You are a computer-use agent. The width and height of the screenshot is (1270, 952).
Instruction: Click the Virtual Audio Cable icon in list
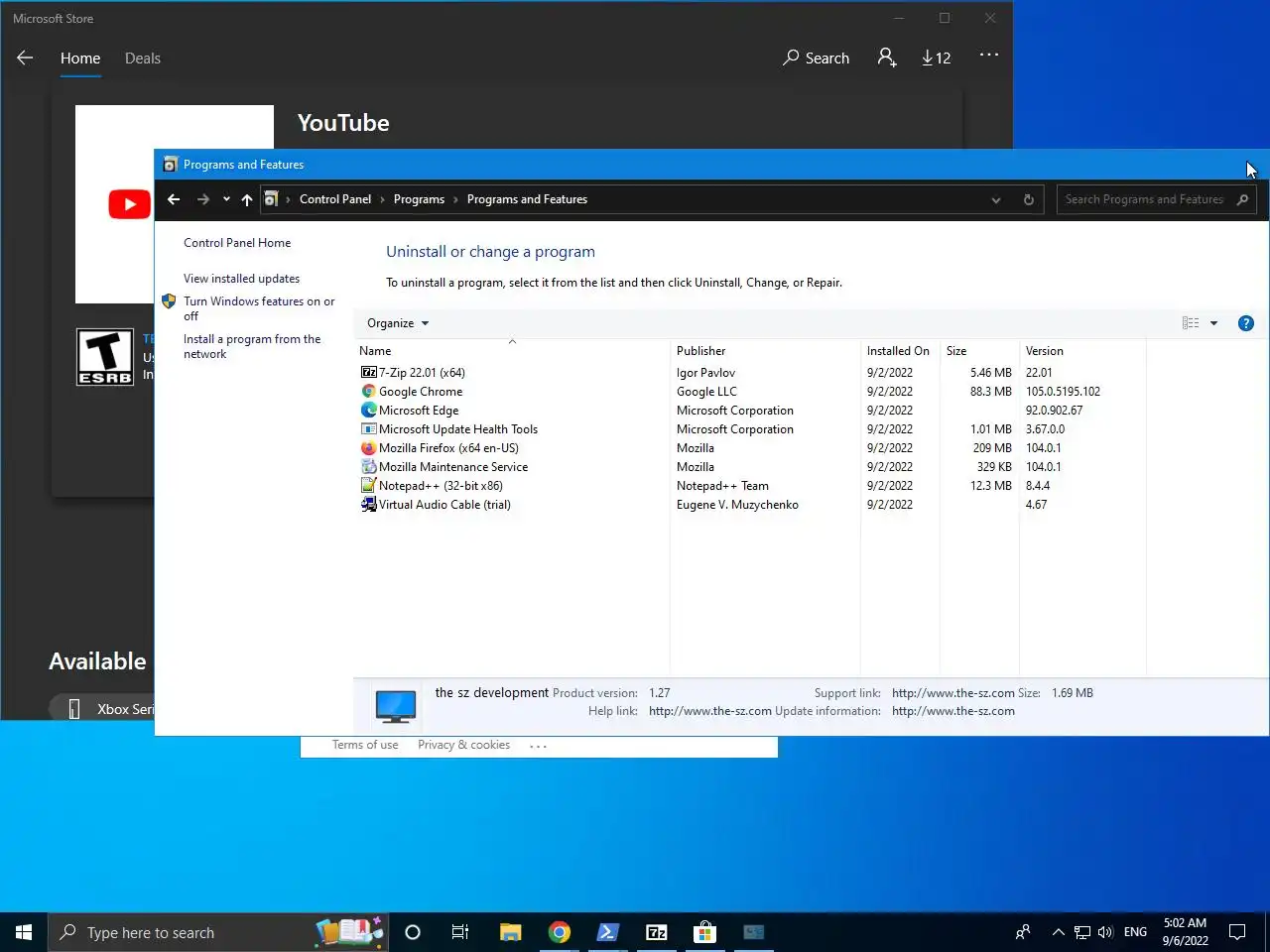coord(368,505)
